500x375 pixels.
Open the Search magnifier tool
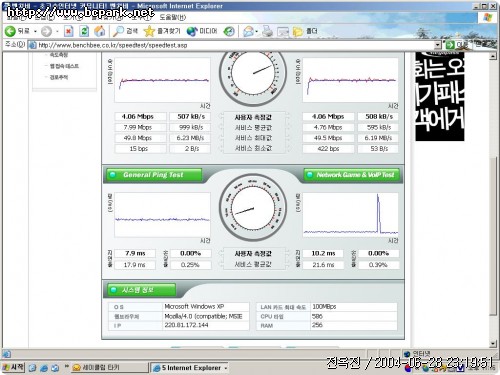point(118,31)
